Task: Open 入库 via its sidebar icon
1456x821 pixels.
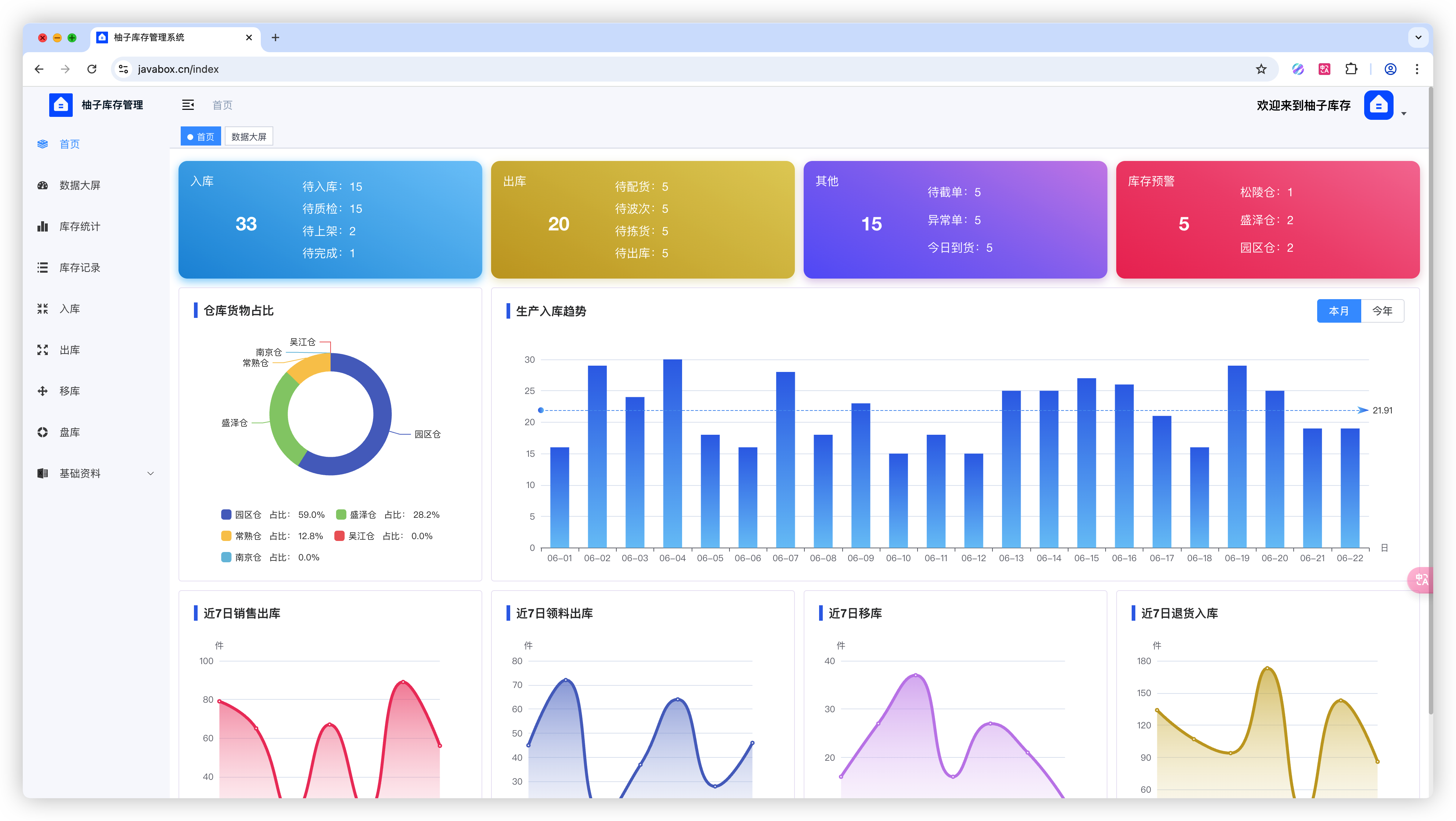Action: pyautogui.click(x=42, y=309)
